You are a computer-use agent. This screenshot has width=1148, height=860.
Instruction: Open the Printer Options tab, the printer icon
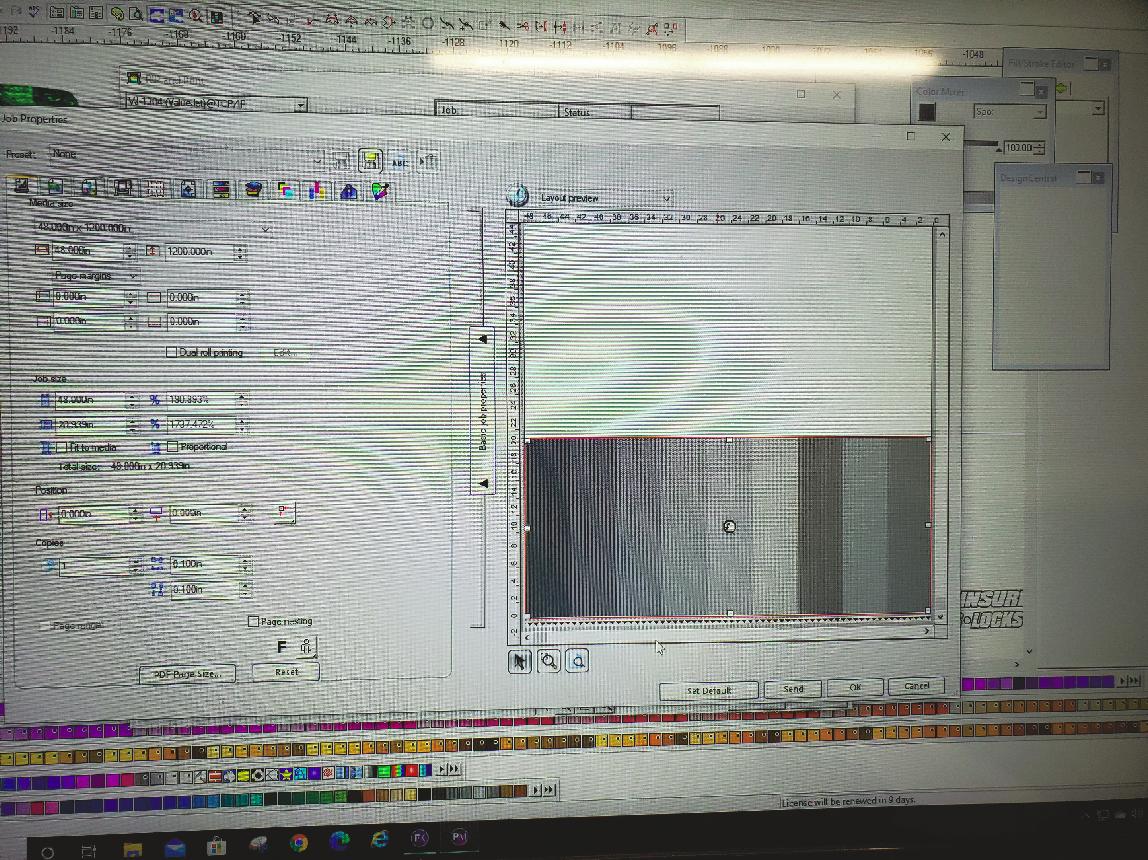click(122, 188)
